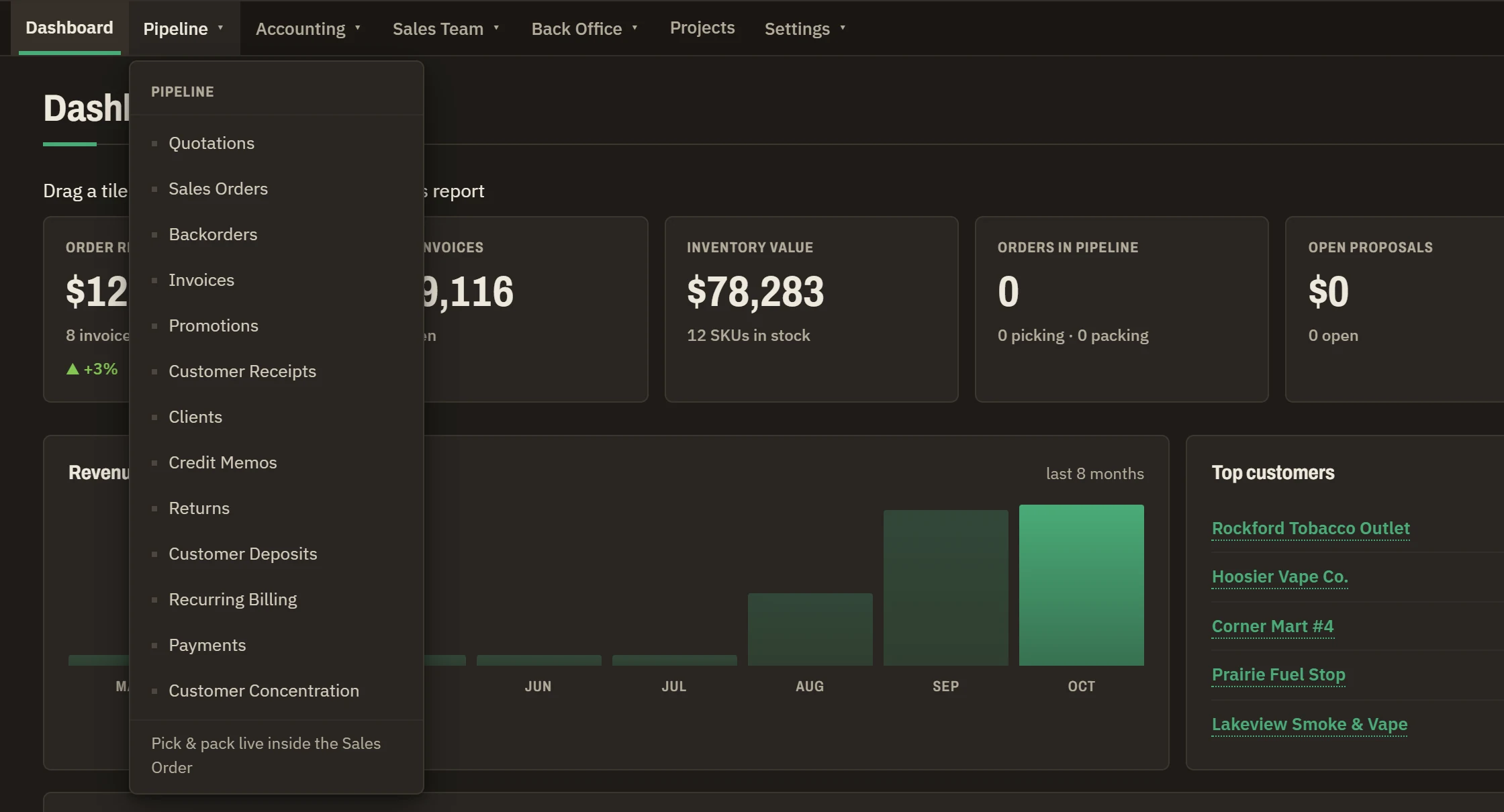This screenshot has width=1504, height=812.
Task: Open Lakeview Smoke & Vape link
Action: point(1309,724)
